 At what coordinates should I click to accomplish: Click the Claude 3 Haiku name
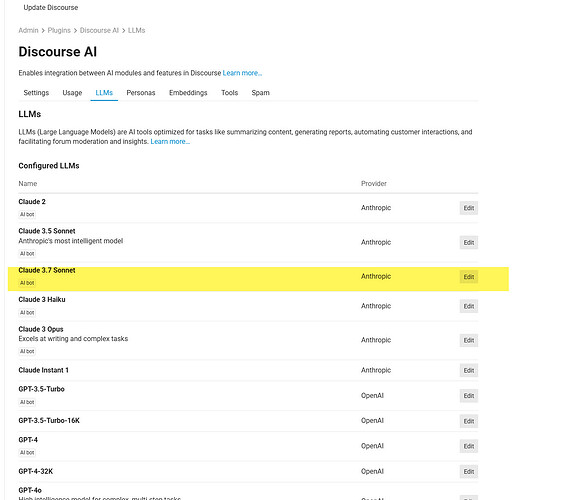click(42, 299)
